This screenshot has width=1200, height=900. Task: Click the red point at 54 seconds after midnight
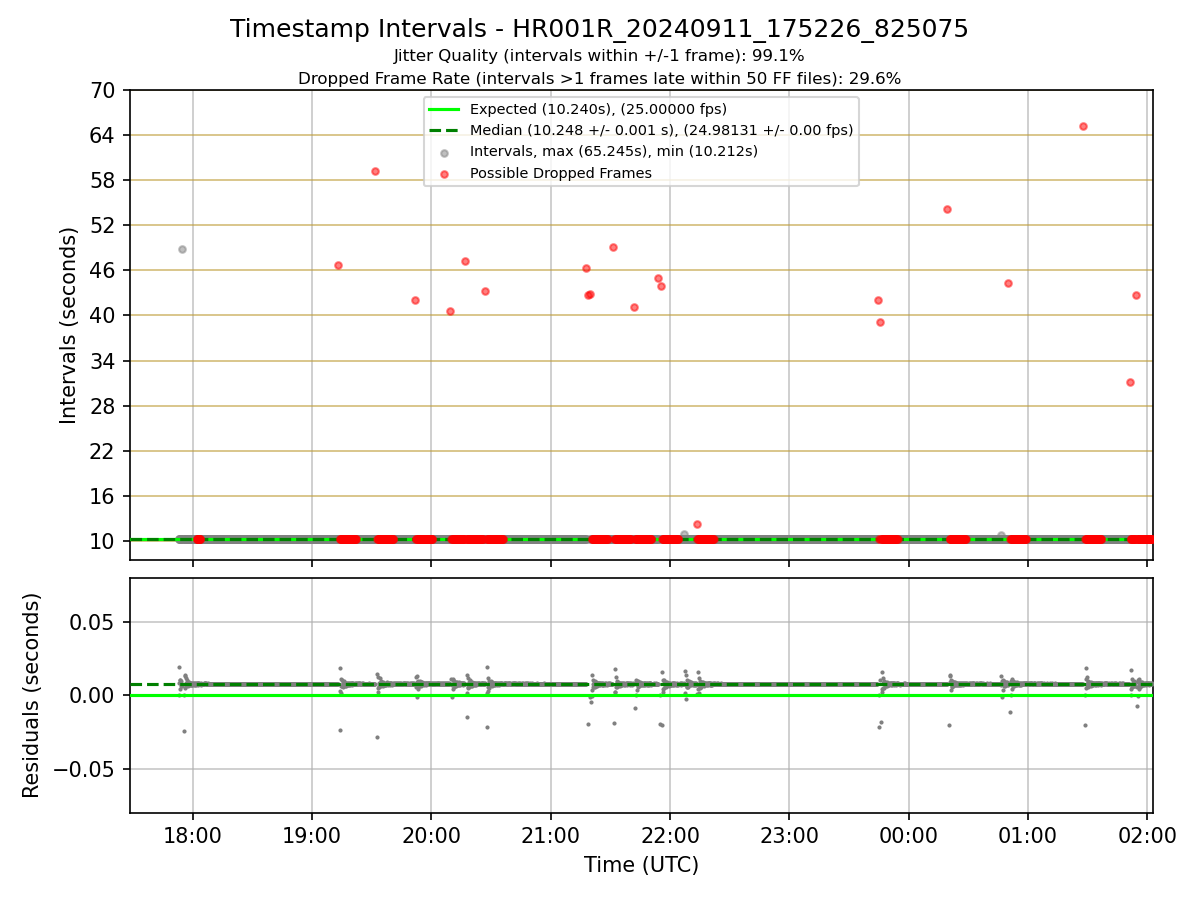[947, 209]
